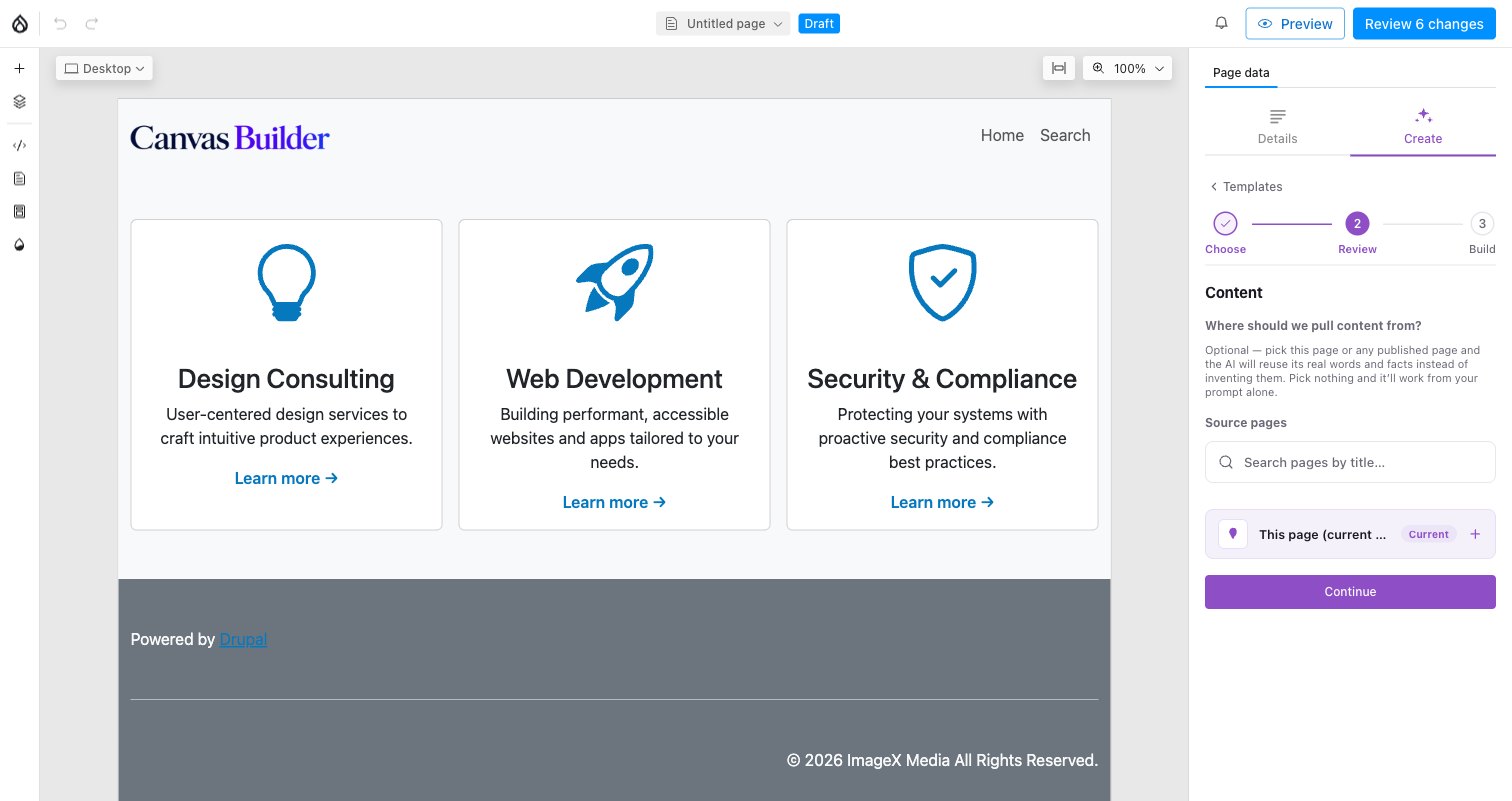This screenshot has width=1512, height=801.
Task: Open the 100% zoom dropdown
Action: pyautogui.click(x=1128, y=69)
